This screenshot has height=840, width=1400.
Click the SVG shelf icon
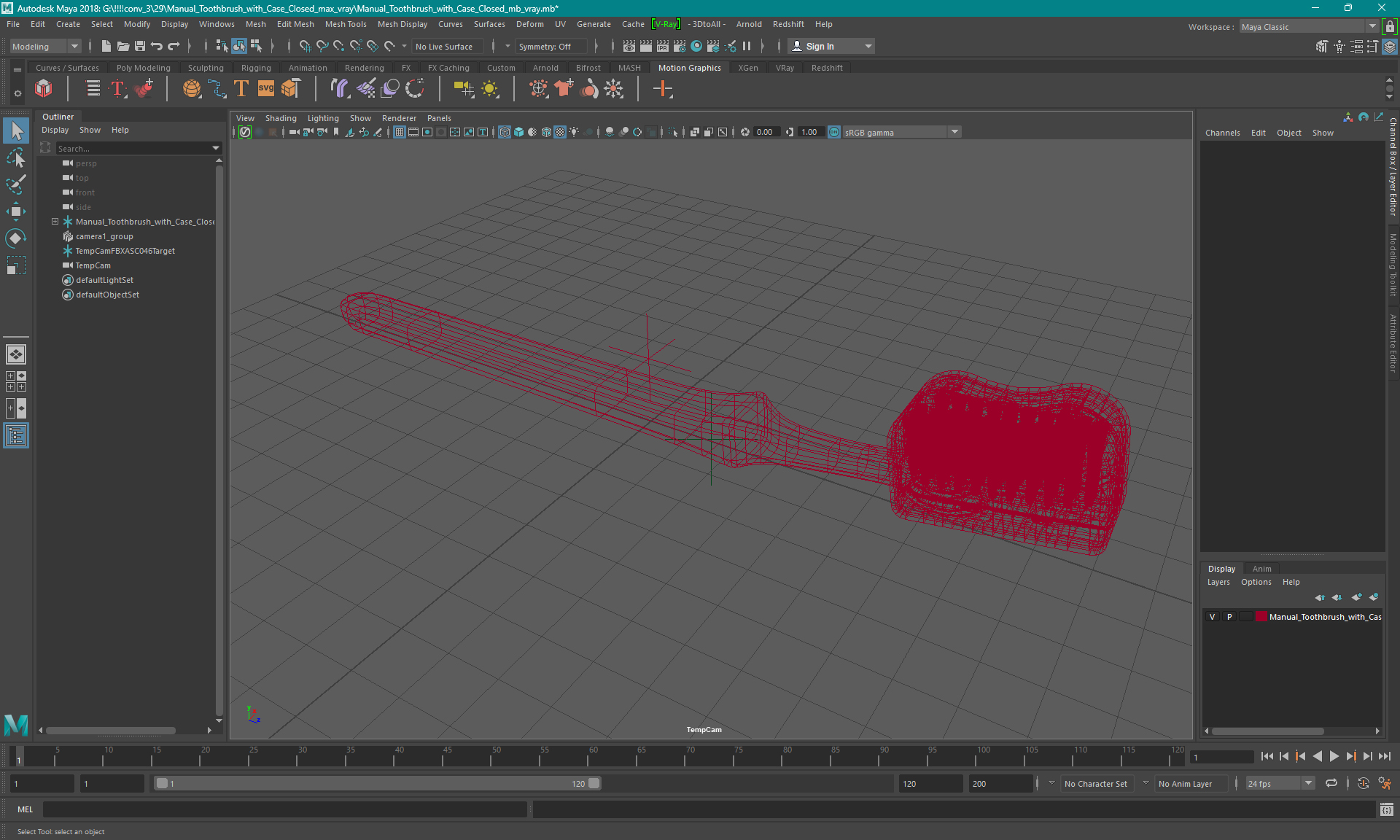pos(266,89)
